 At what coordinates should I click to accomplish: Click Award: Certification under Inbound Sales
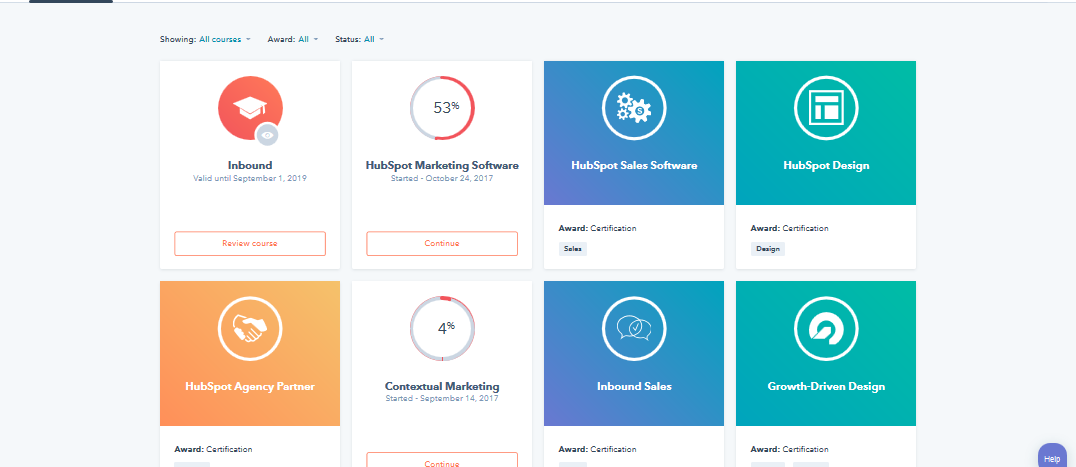(597, 450)
